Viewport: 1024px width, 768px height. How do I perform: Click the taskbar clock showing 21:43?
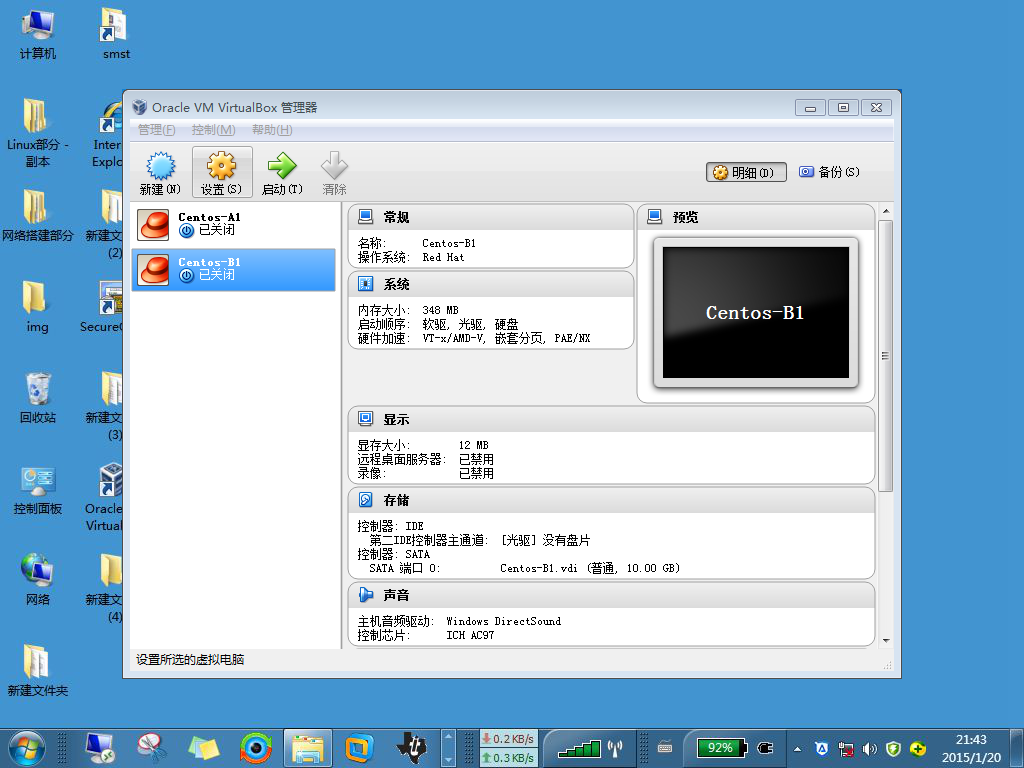click(x=971, y=748)
